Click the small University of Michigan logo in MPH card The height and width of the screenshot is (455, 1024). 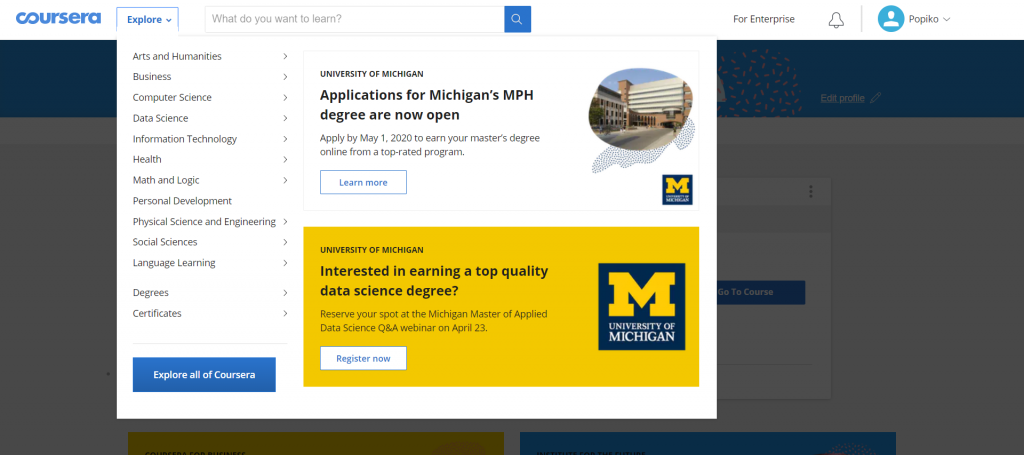pyautogui.click(x=677, y=189)
